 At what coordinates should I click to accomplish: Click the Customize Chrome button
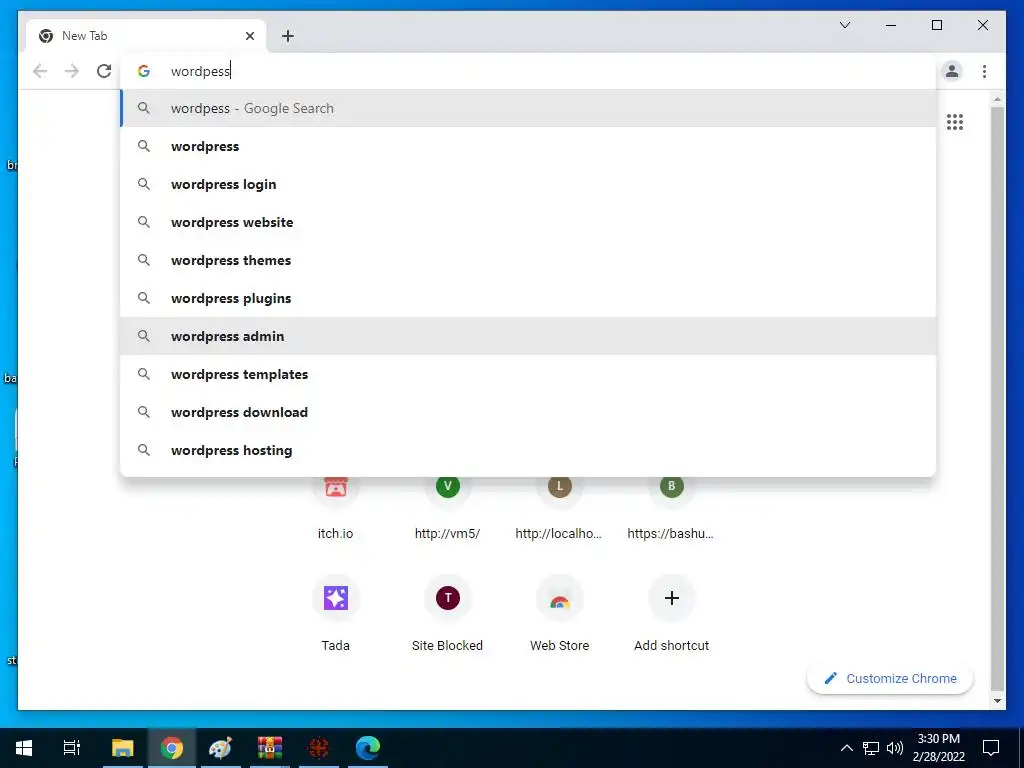pos(890,679)
